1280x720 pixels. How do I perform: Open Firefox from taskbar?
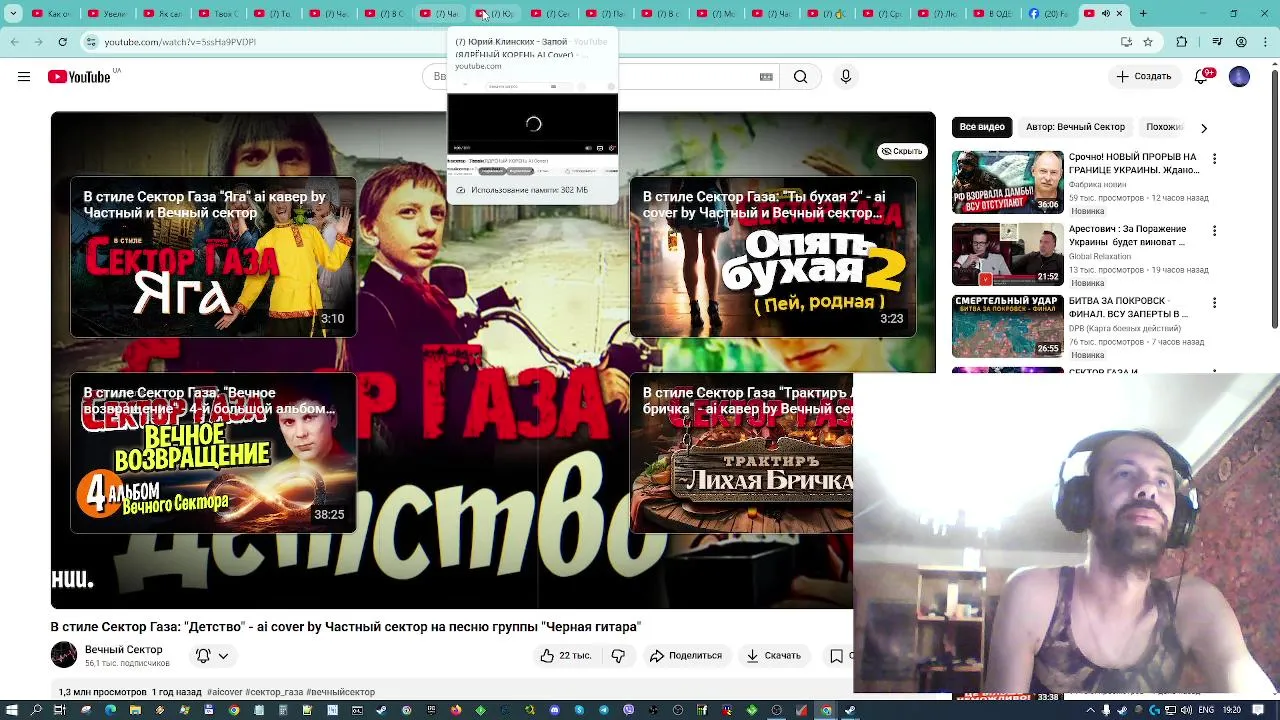tap(455, 710)
